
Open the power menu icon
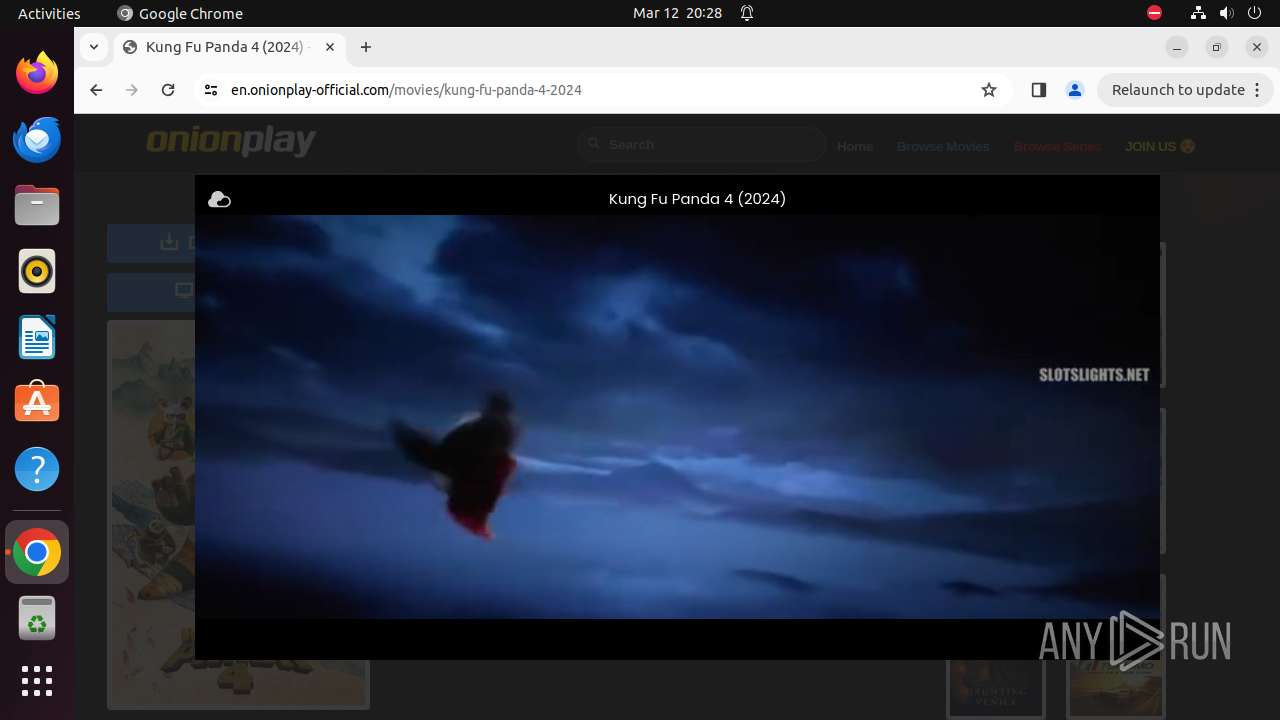[x=1255, y=13]
